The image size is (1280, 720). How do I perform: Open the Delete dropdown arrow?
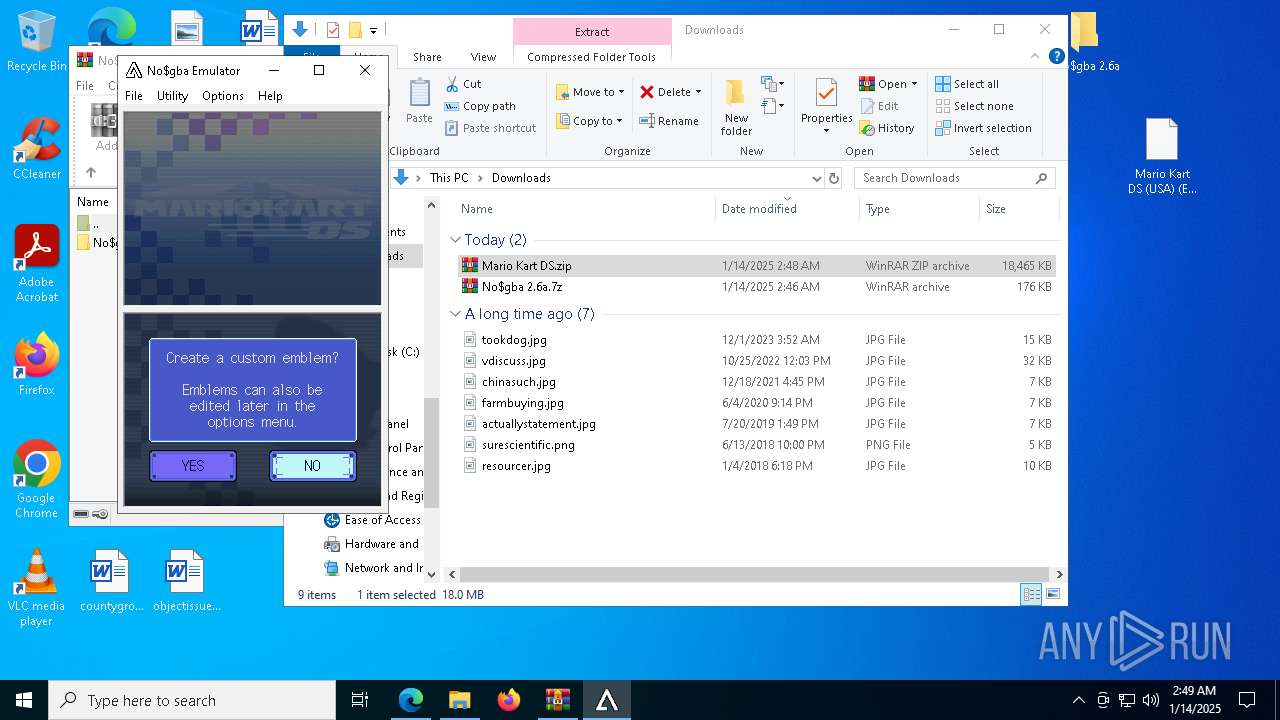[698, 92]
